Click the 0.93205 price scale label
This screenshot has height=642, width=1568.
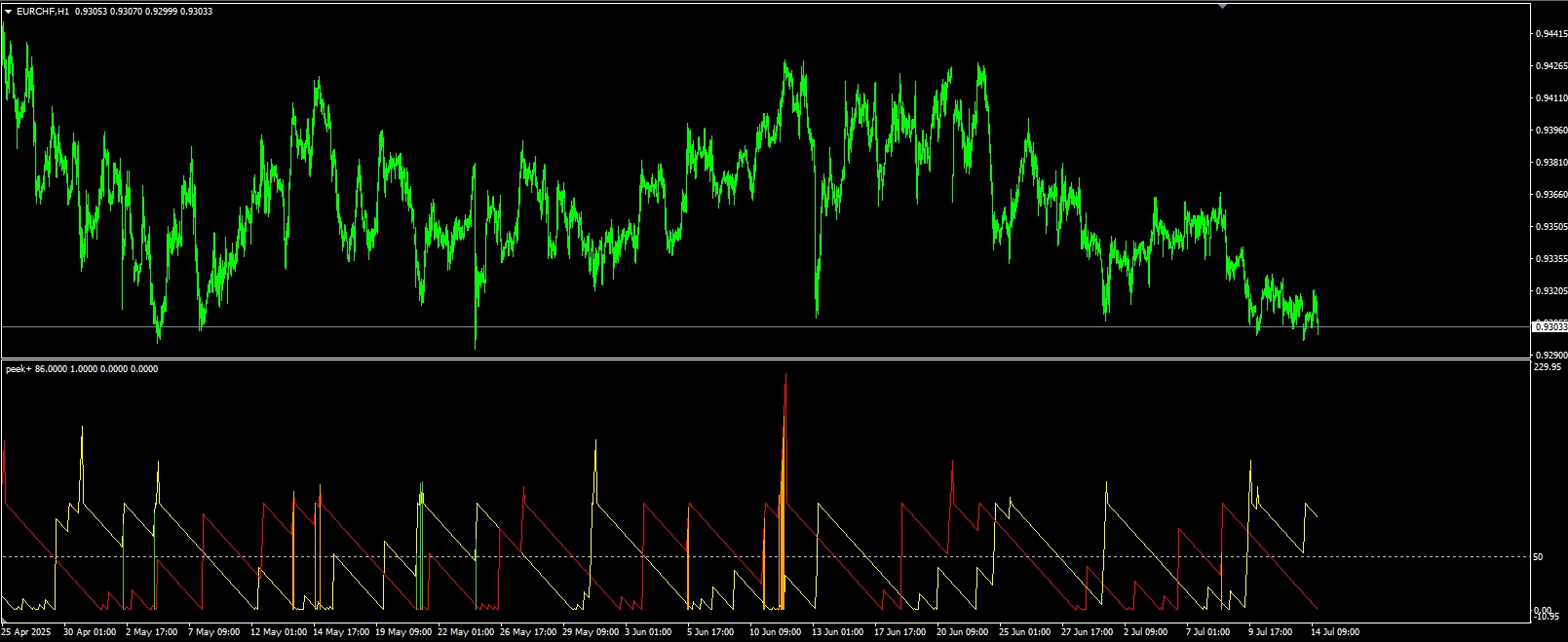click(1550, 290)
